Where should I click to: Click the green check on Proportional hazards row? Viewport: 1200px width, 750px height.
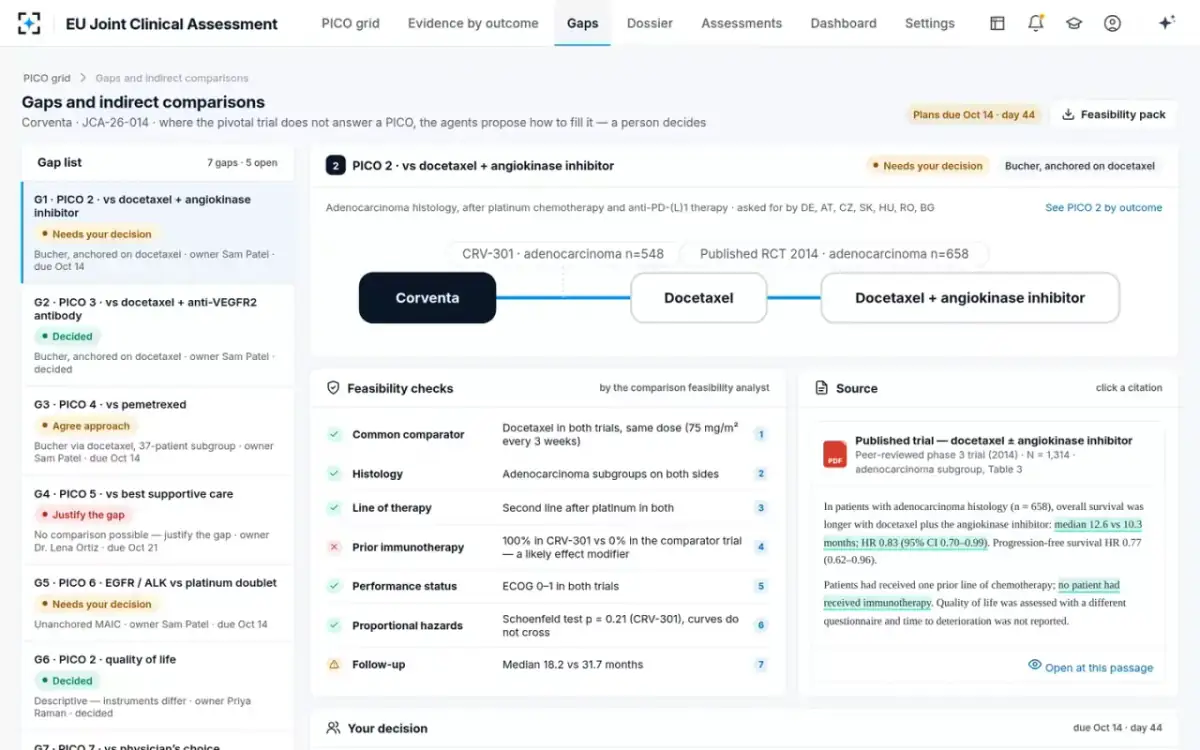(334, 625)
